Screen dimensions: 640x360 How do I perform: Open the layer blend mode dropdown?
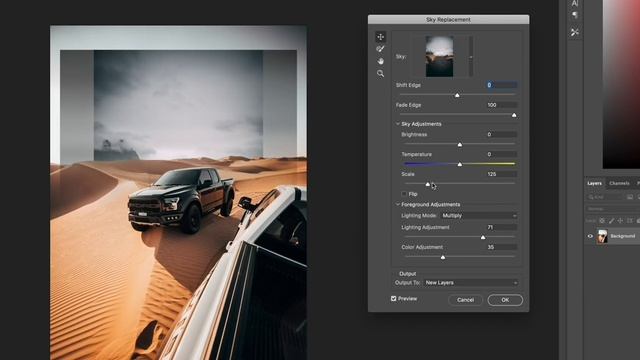click(613, 209)
